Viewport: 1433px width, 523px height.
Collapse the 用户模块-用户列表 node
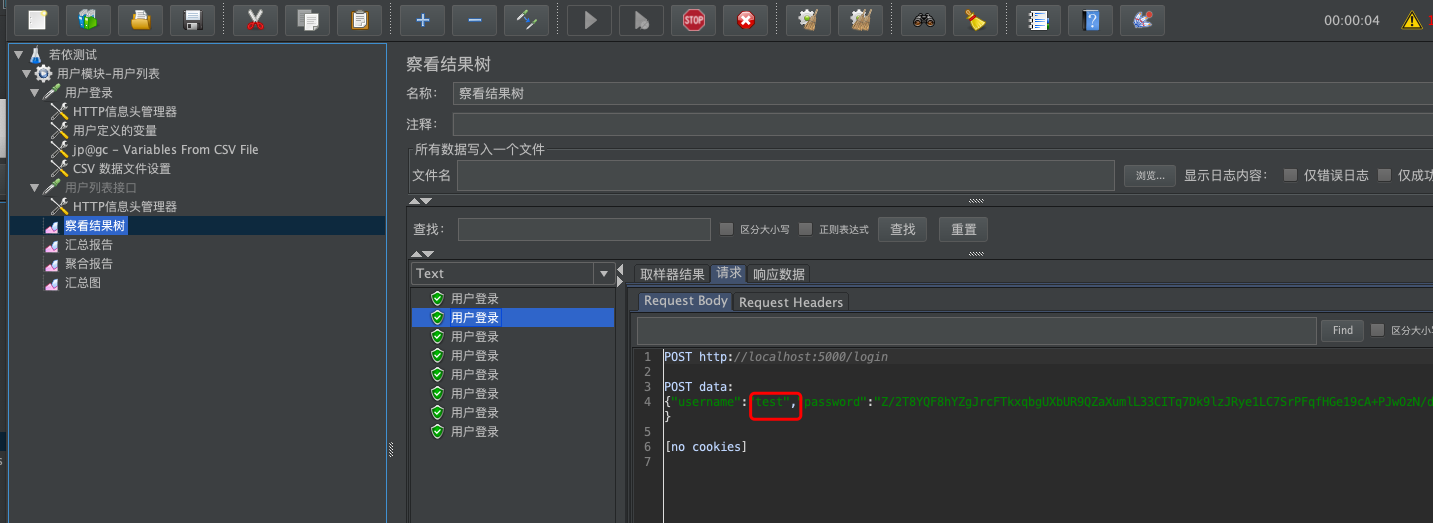click(27, 73)
